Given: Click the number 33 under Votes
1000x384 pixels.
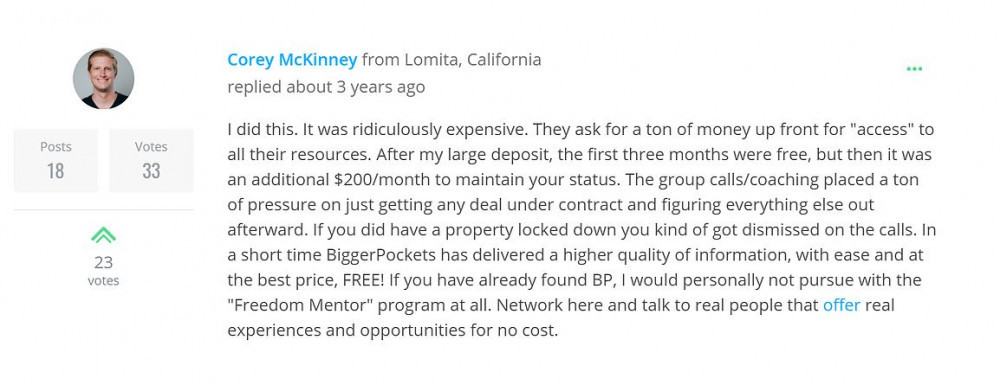Looking at the screenshot, I should [x=151, y=171].
